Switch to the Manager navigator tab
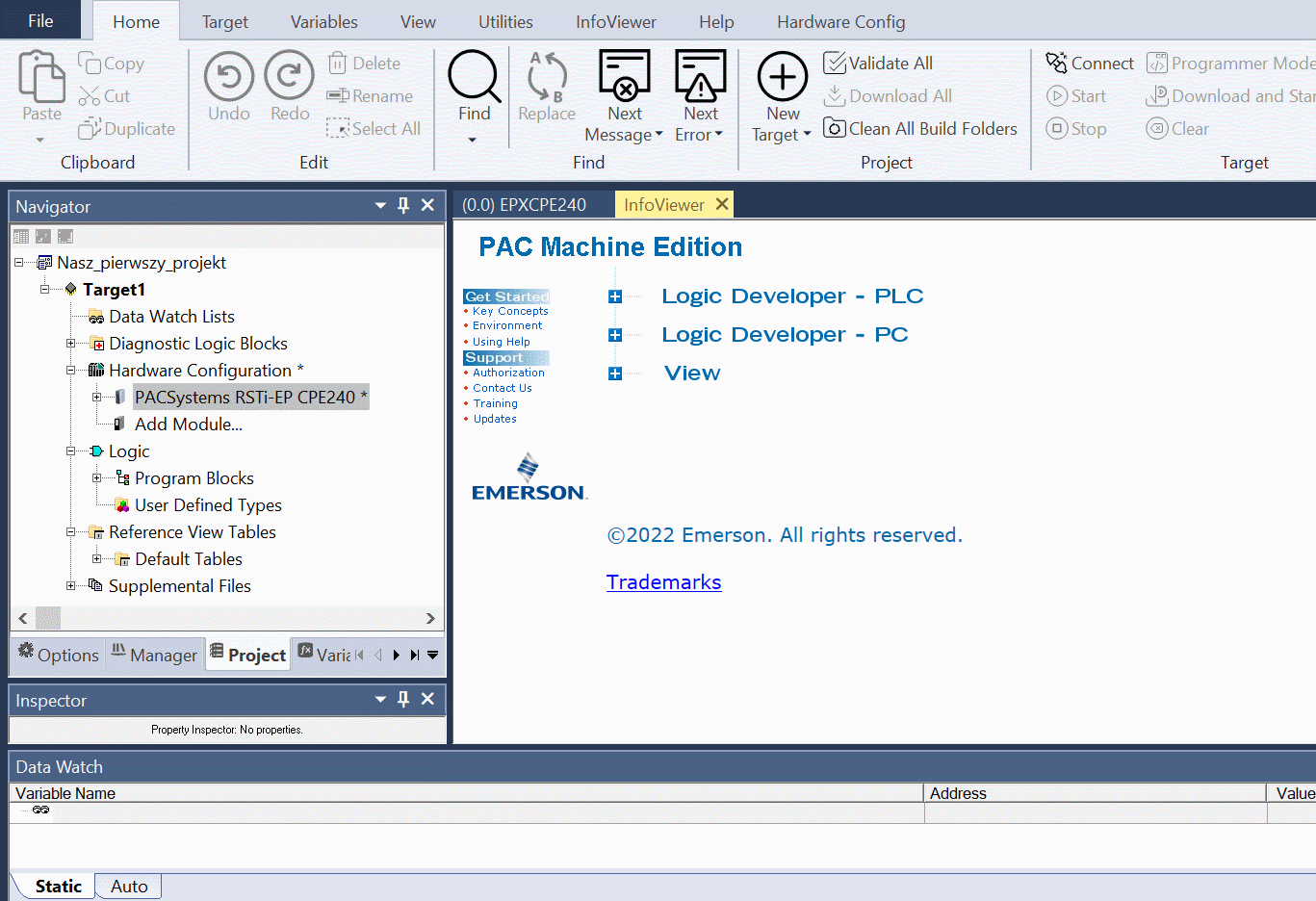 [154, 655]
